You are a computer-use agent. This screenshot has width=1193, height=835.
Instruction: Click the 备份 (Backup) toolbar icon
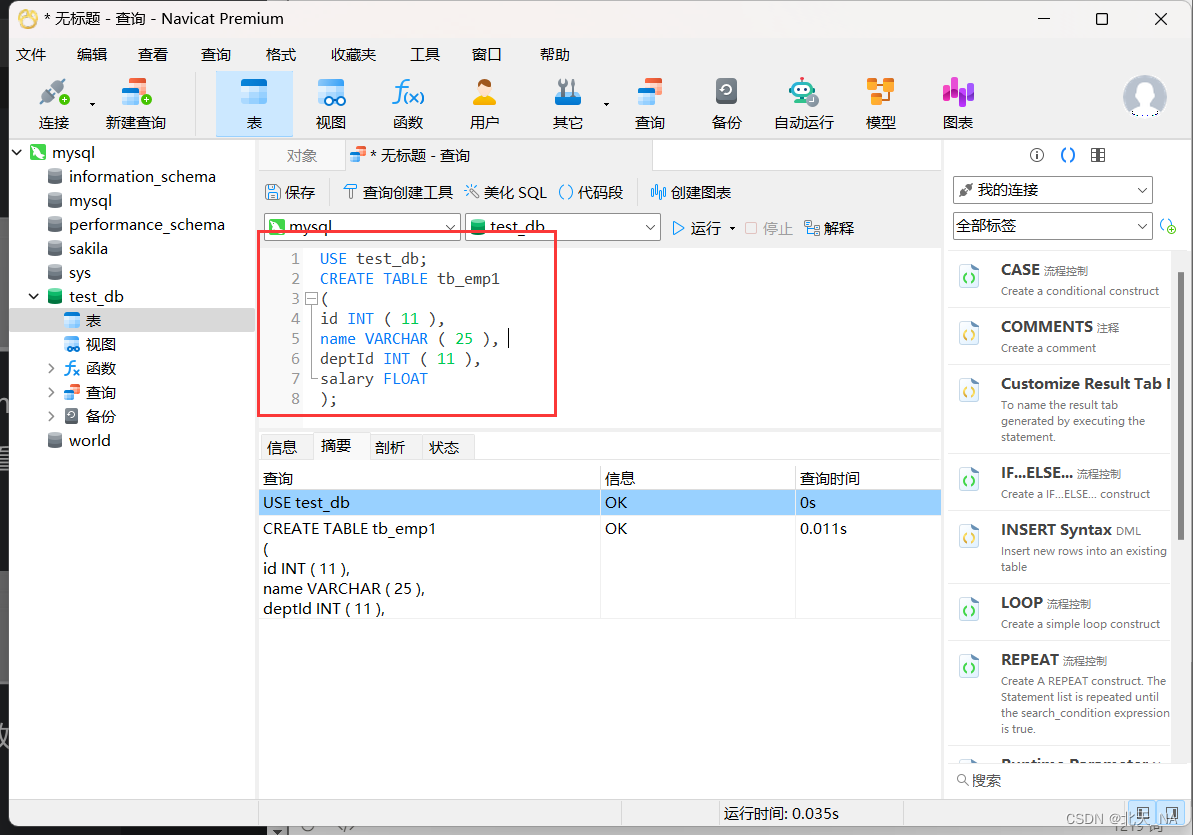(725, 103)
